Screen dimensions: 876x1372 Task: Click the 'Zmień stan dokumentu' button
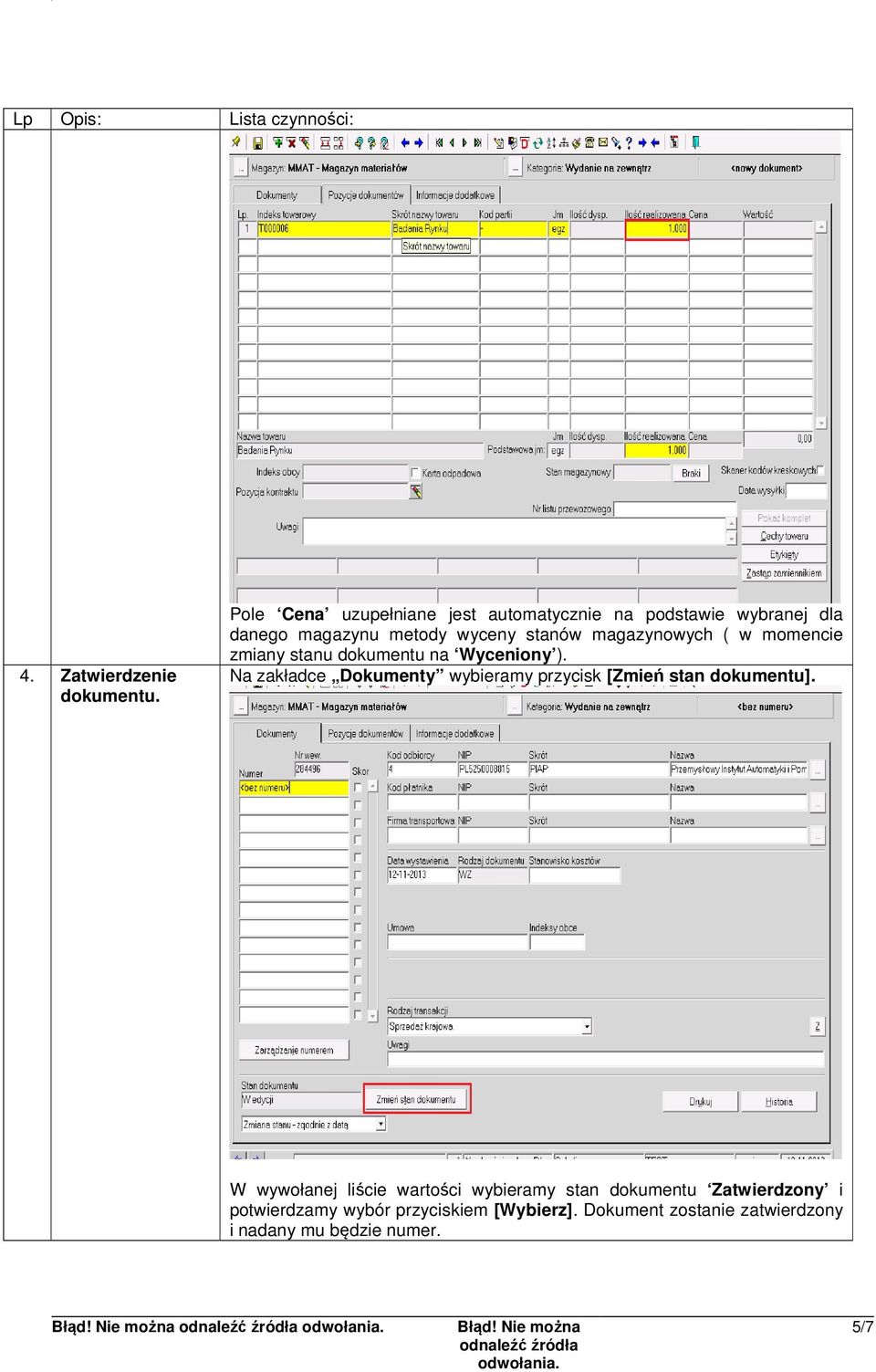point(416,1099)
